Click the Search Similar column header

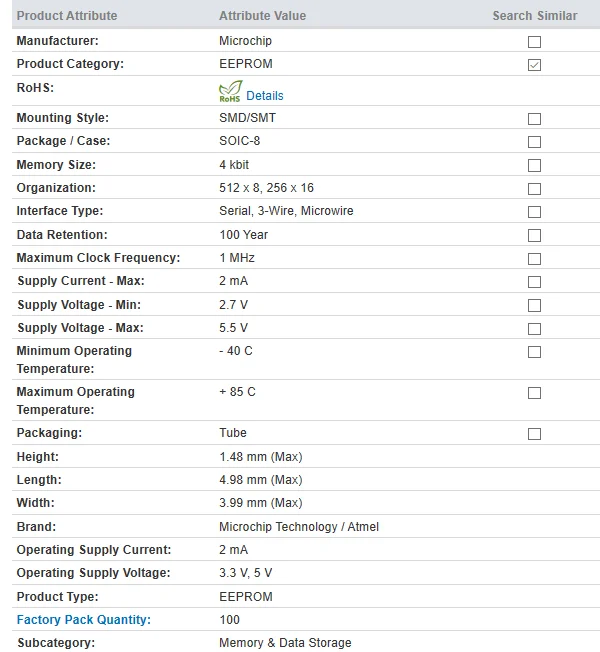(x=535, y=16)
